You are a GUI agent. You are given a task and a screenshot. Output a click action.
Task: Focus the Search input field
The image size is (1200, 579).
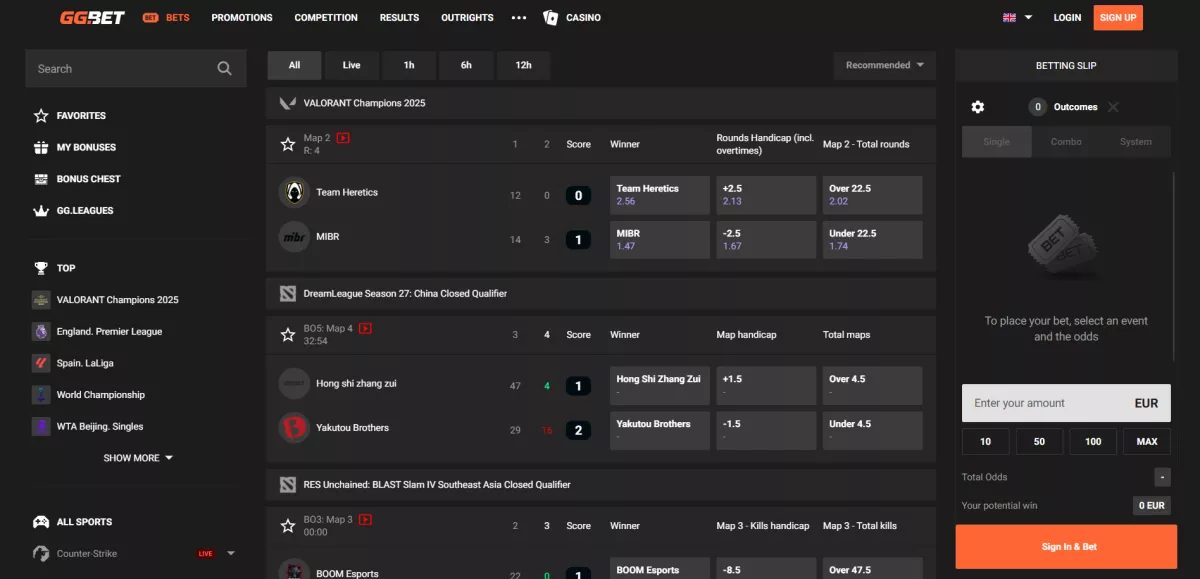(136, 69)
